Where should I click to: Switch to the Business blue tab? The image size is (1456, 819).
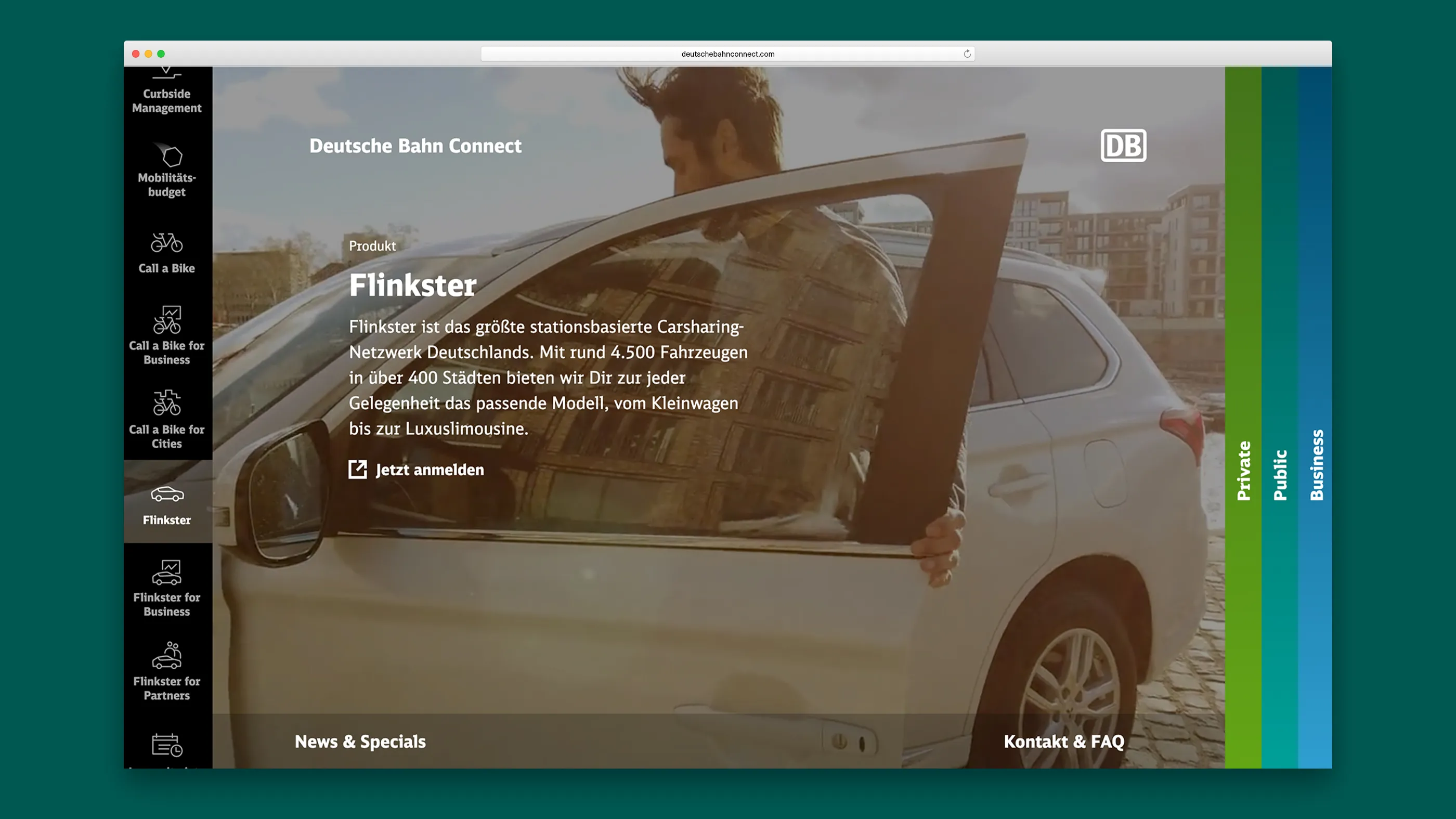click(1315, 417)
